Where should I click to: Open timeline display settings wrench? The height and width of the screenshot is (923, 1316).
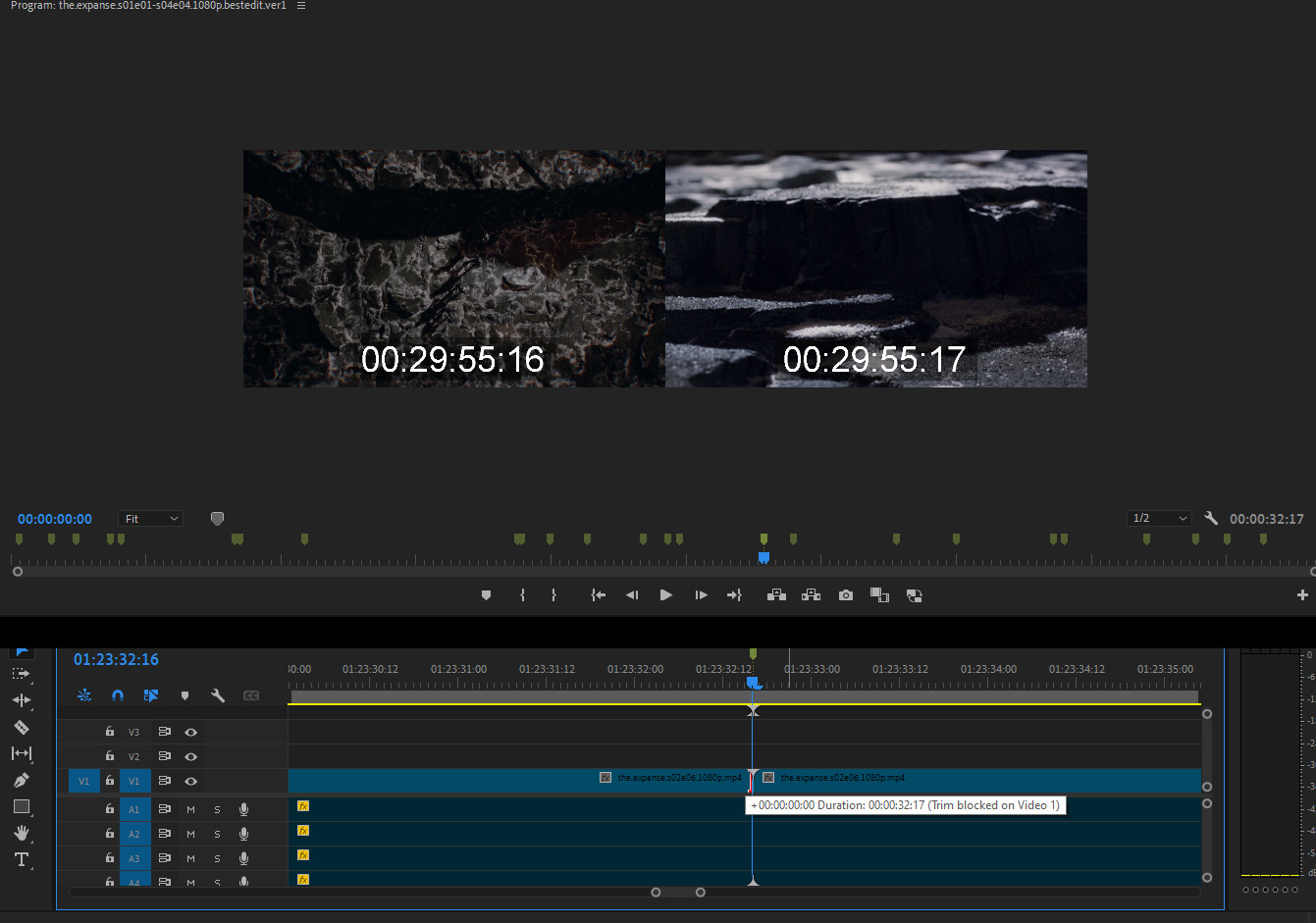[218, 695]
